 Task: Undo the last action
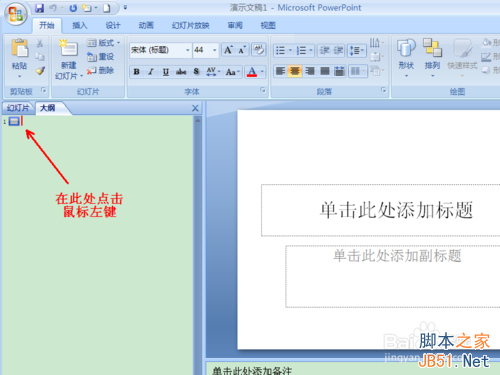53,8
